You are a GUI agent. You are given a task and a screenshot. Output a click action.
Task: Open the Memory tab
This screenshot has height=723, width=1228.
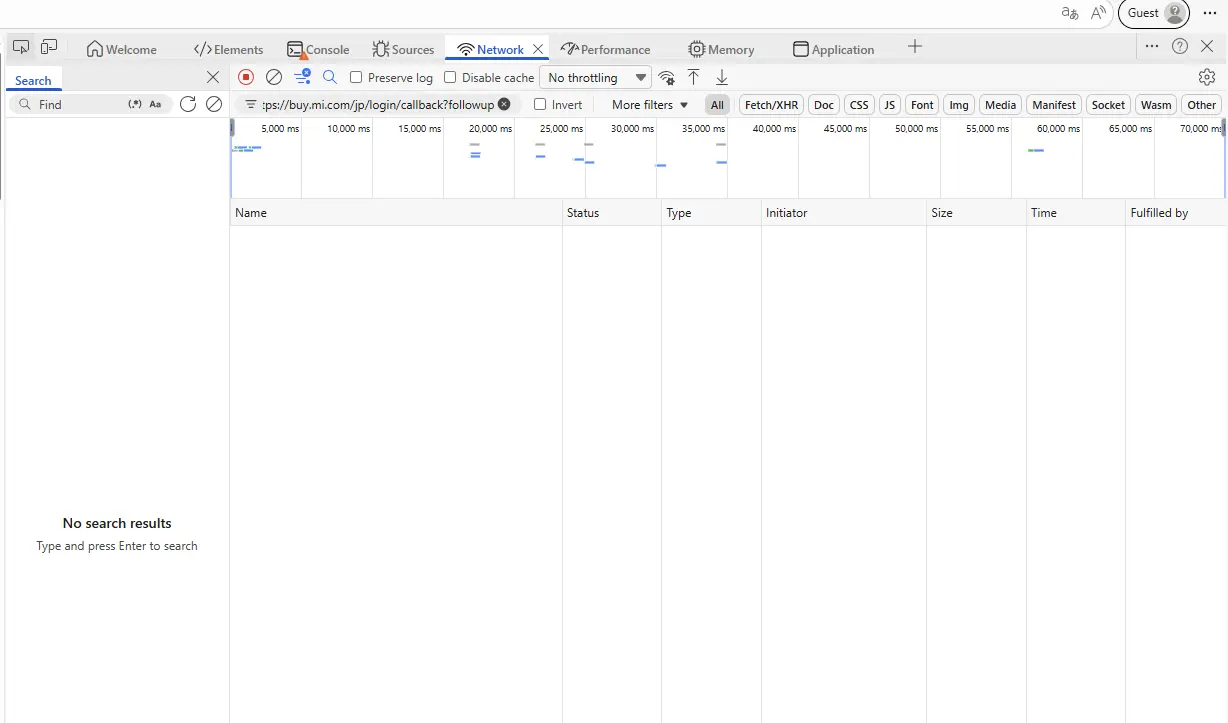pos(721,49)
